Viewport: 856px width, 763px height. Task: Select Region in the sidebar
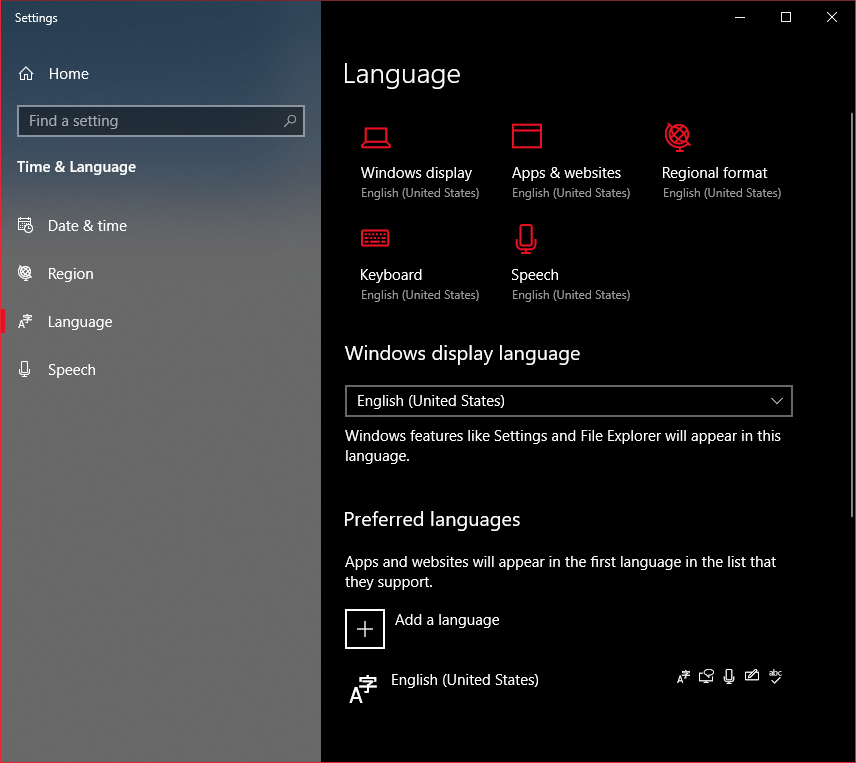(70, 273)
